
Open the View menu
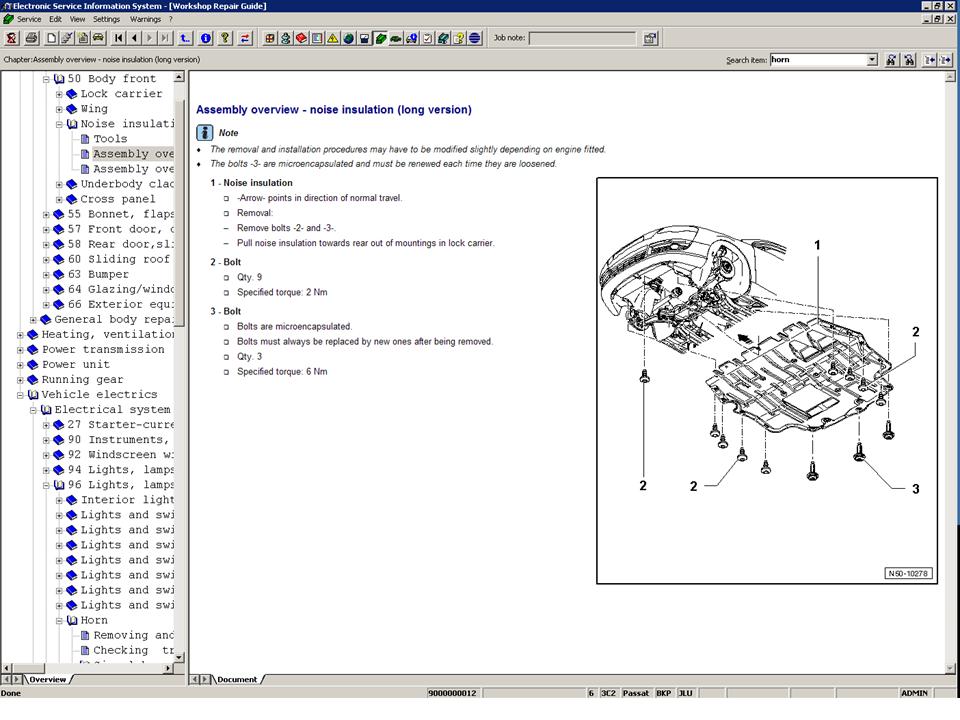77,19
